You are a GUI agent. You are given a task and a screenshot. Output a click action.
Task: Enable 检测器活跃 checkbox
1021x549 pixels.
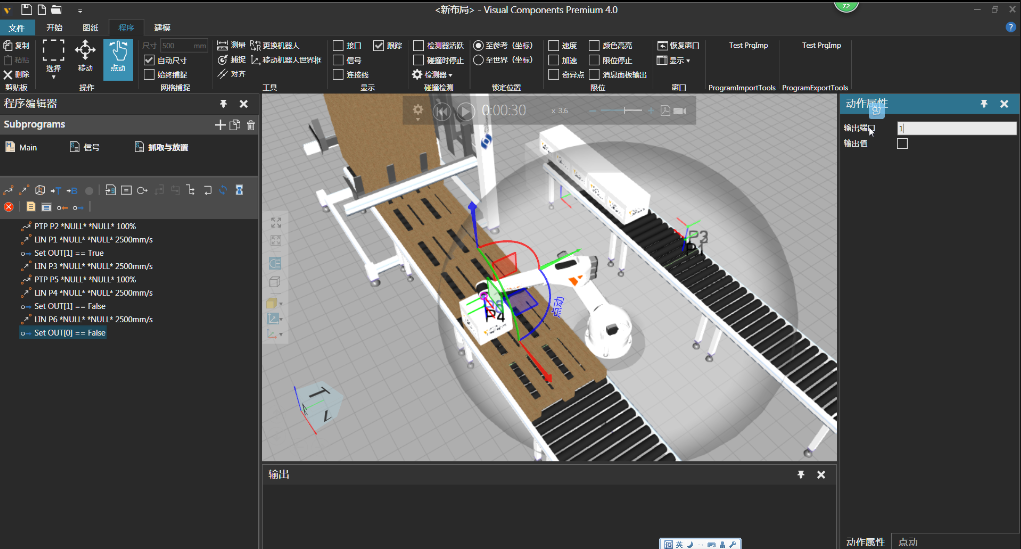418,45
